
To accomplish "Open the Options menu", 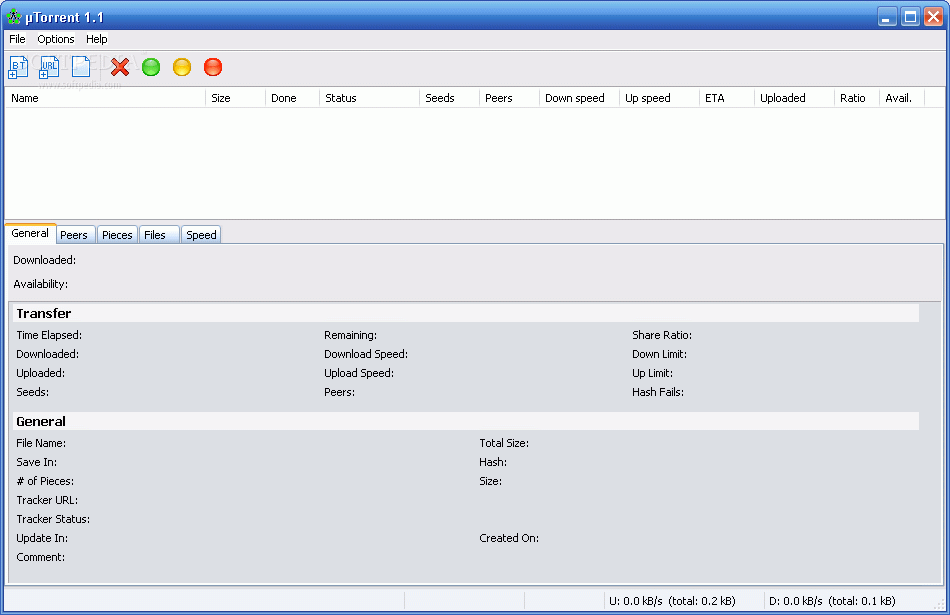I will [x=56, y=39].
